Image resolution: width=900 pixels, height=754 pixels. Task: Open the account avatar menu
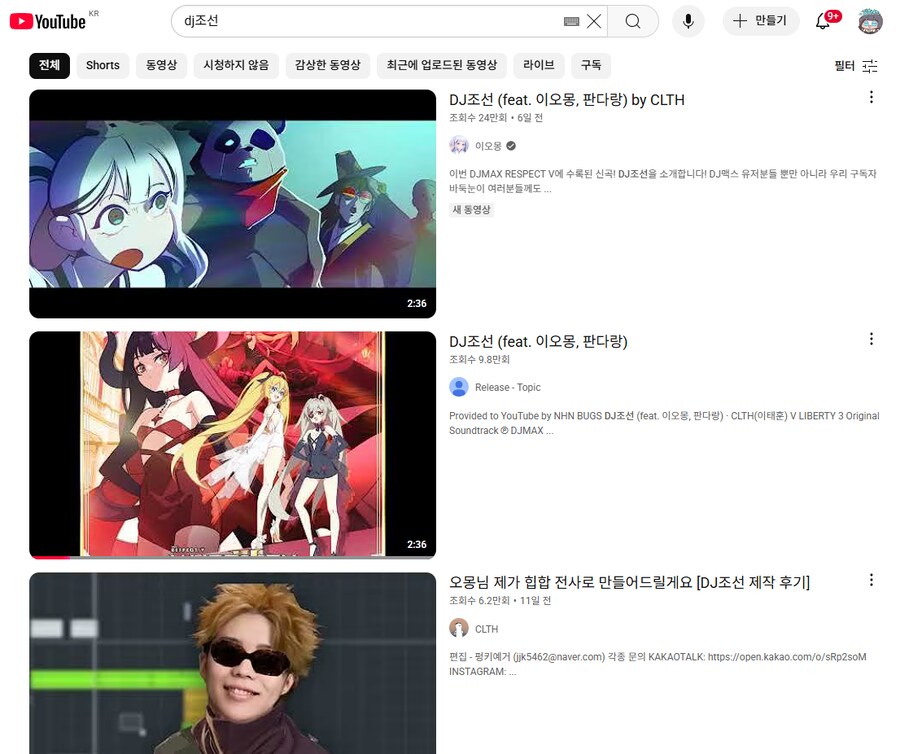coord(870,21)
